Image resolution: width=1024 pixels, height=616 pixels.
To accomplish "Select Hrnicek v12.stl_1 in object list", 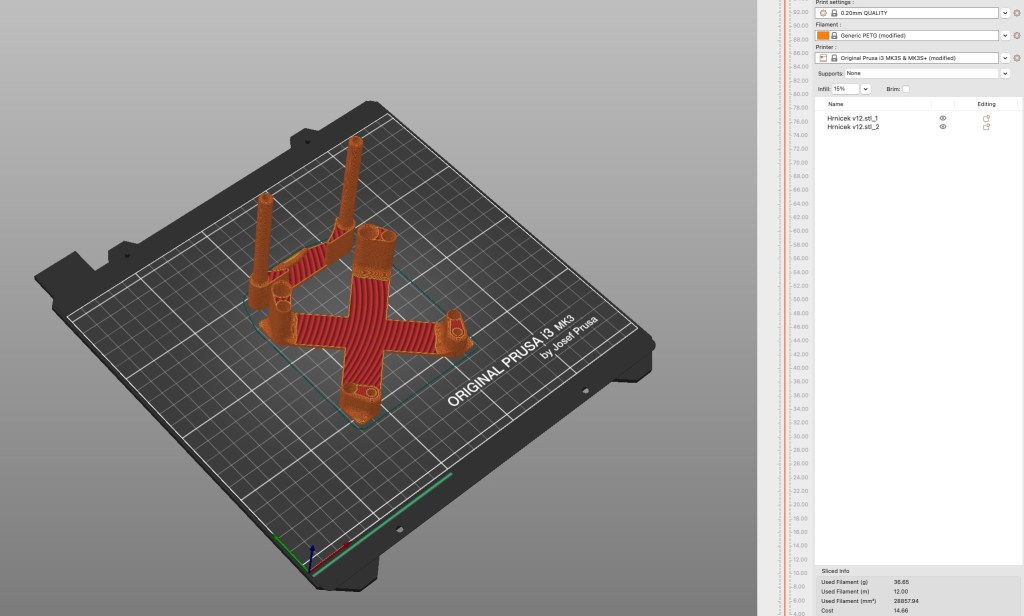I will point(852,118).
